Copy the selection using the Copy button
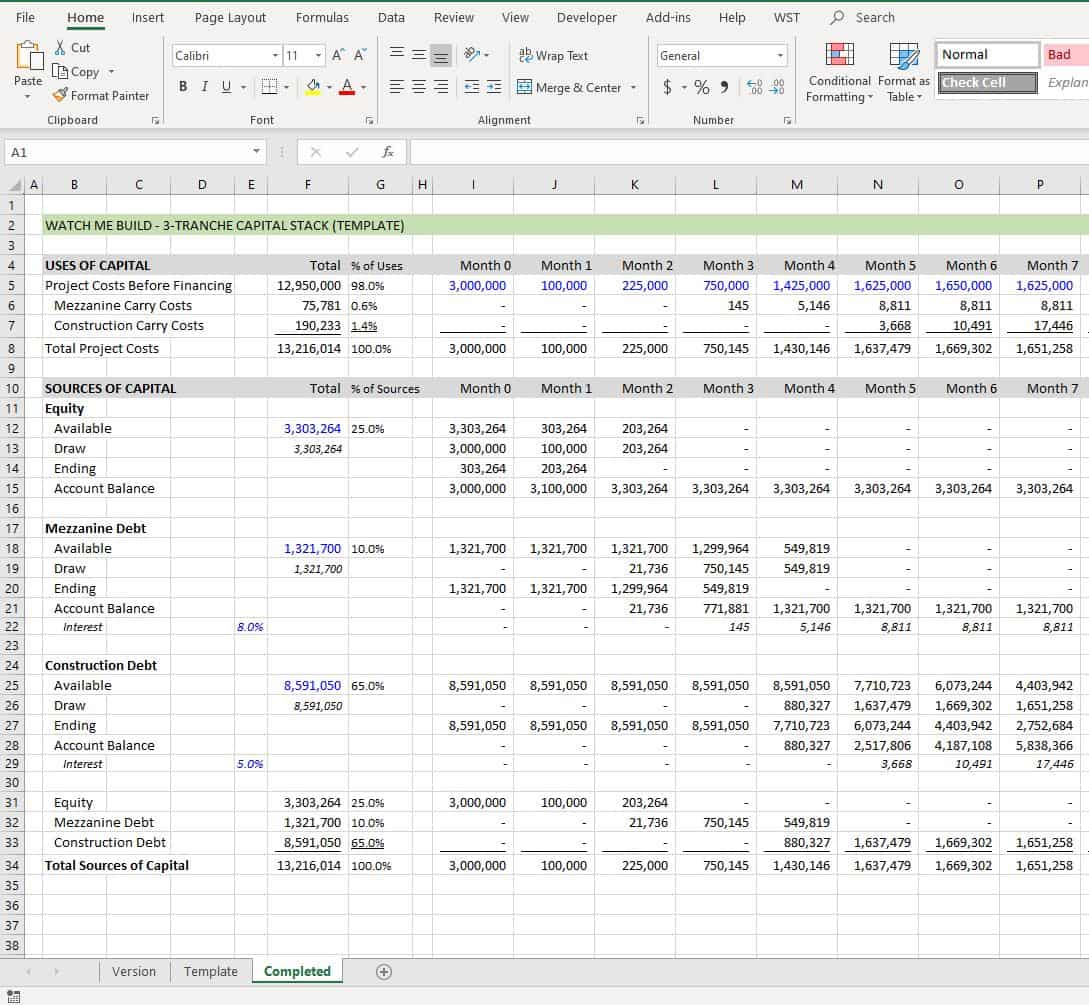 76,72
